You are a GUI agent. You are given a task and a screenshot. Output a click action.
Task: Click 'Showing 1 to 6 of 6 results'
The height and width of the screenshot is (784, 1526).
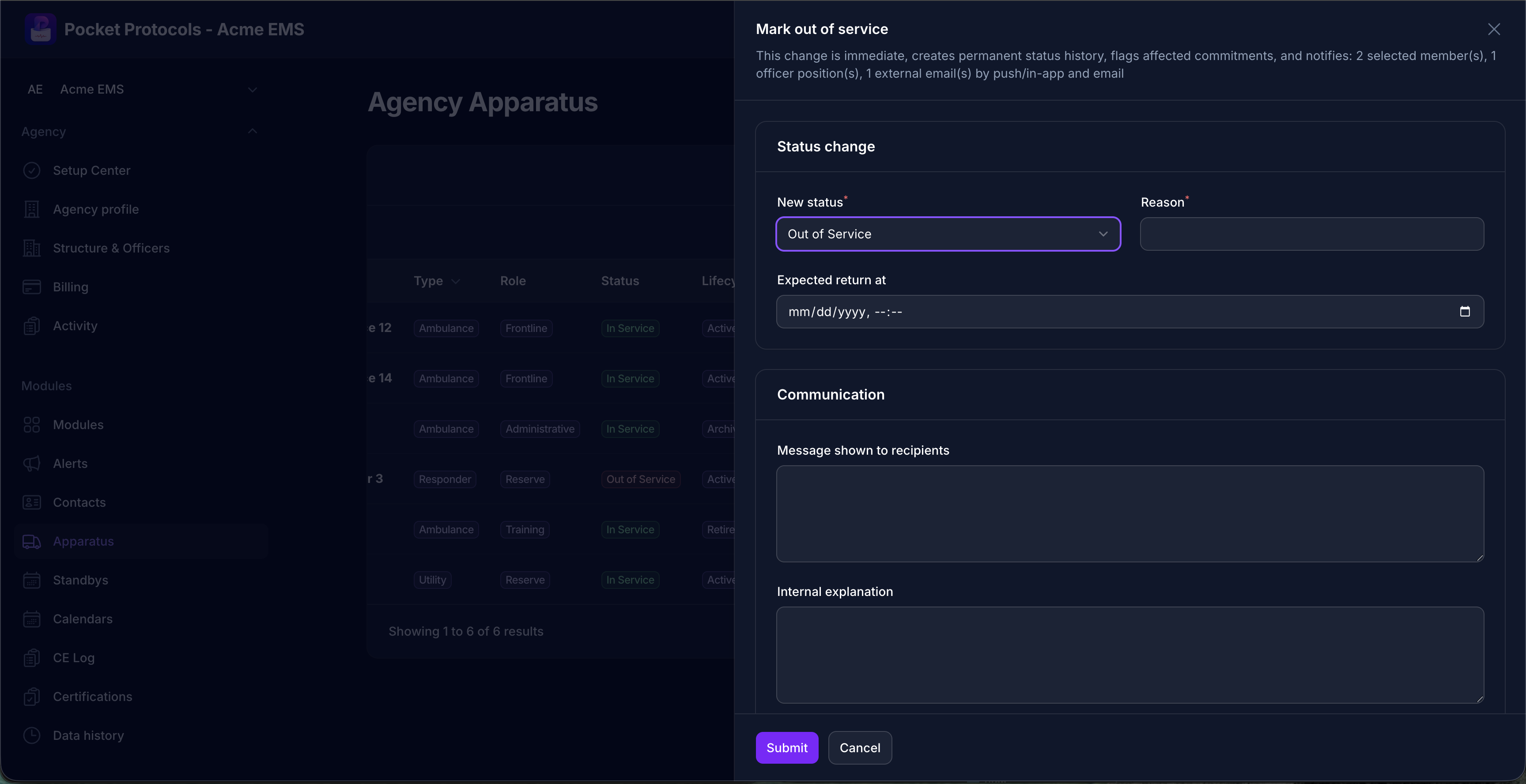pyautogui.click(x=466, y=631)
